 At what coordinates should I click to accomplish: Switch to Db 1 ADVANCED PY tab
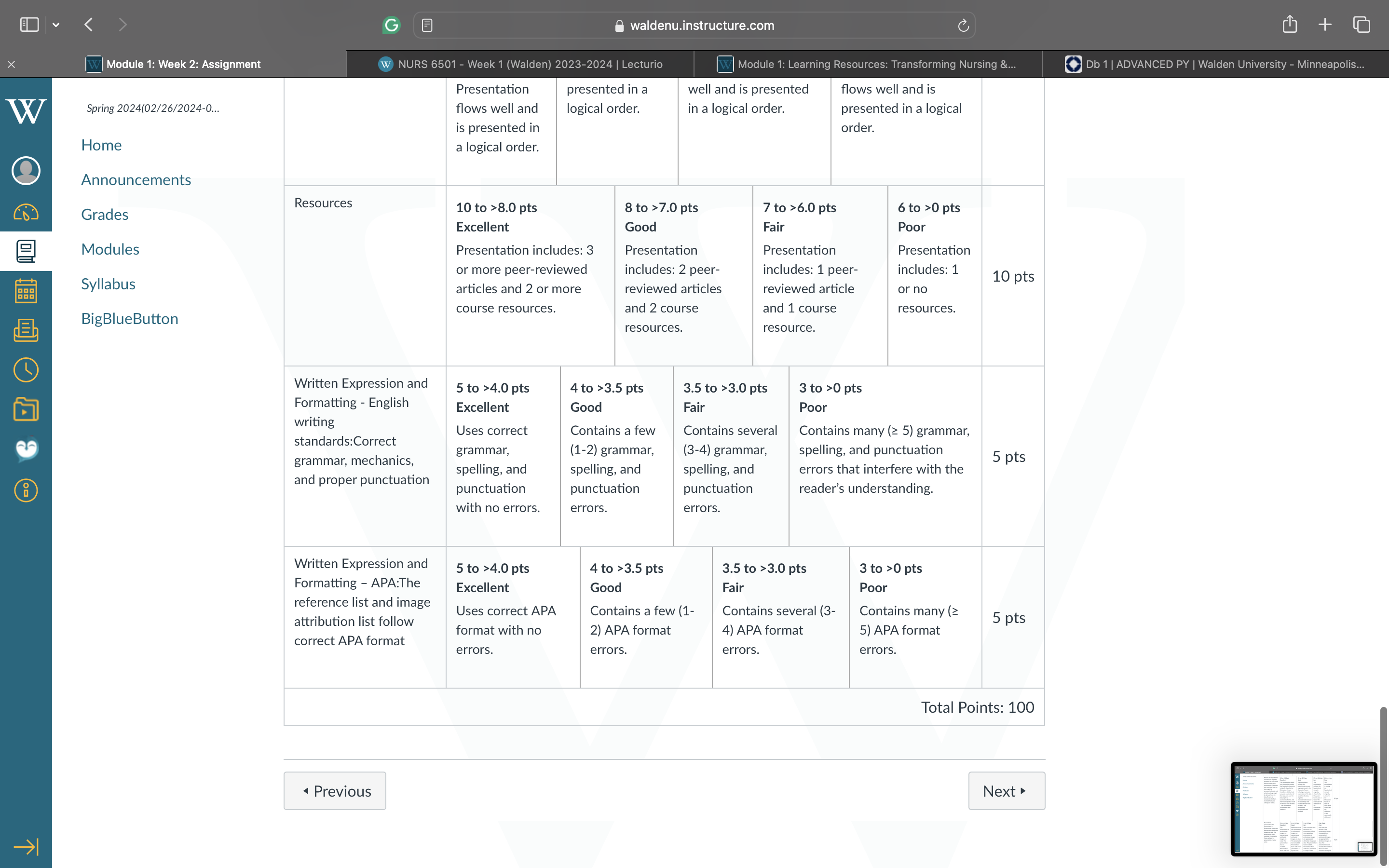pos(1214,64)
